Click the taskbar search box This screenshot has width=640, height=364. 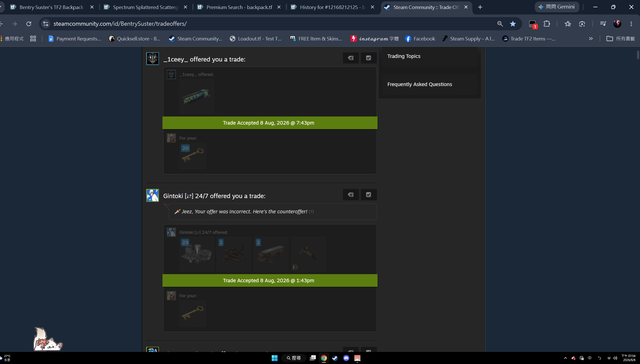[293, 358]
